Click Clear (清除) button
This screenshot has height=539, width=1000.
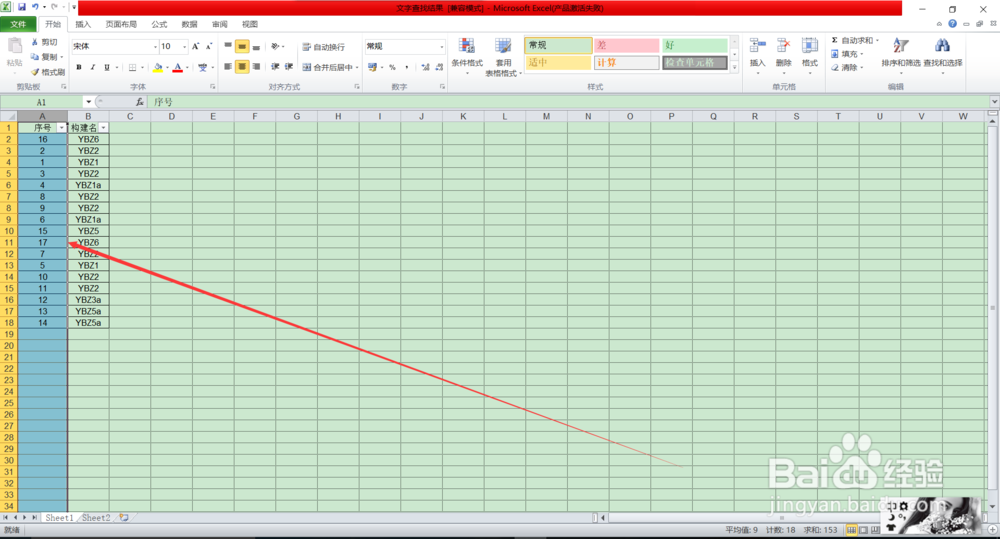[x=847, y=68]
